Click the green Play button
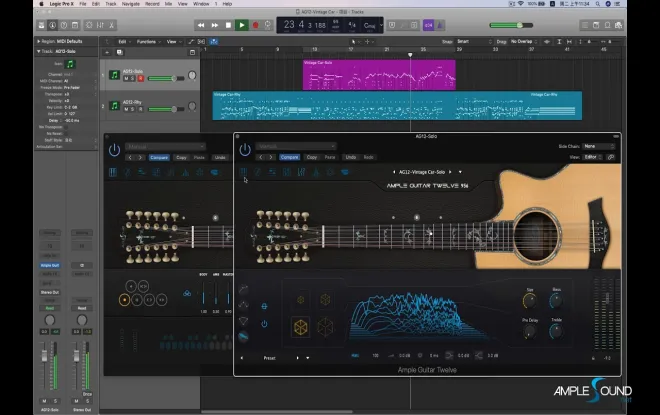 pyautogui.click(x=242, y=25)
